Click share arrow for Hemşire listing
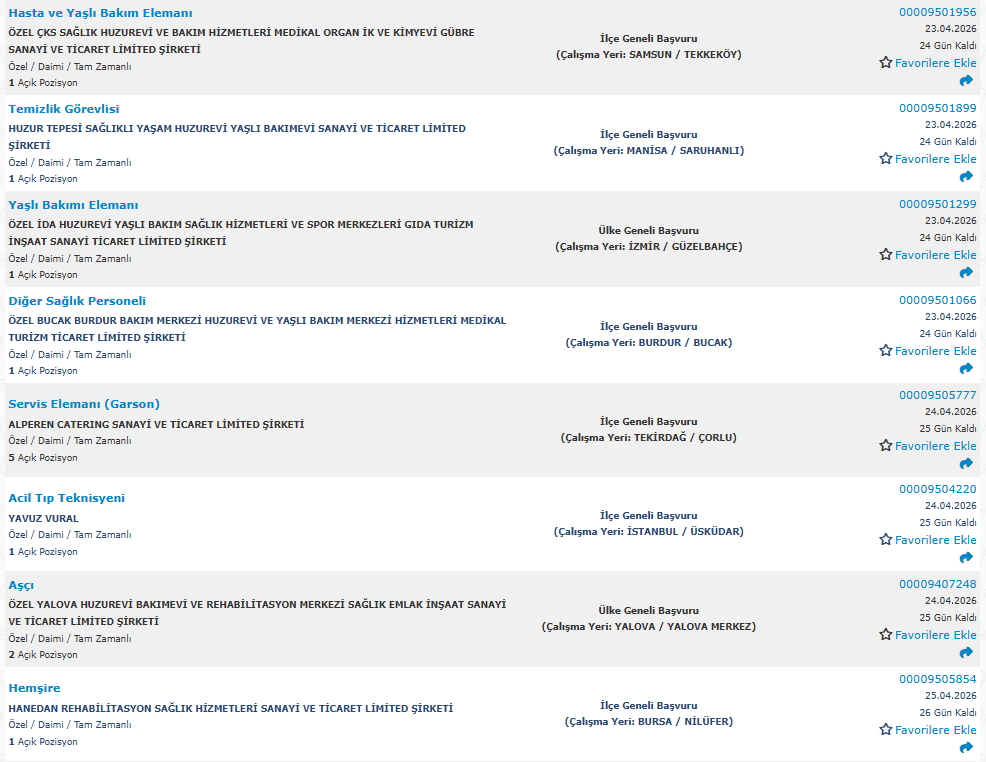 [x=966, y=748]
